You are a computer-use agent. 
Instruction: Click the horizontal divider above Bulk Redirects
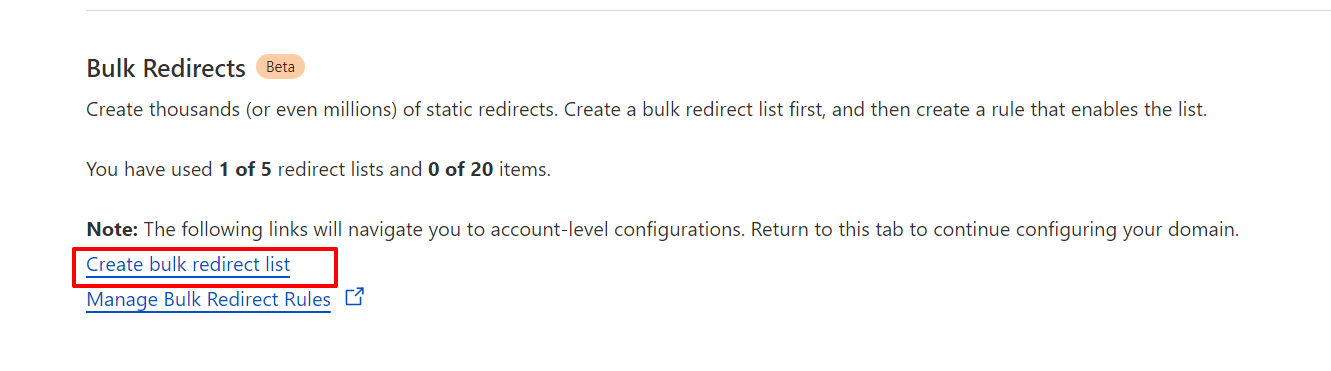click(708, 11)
